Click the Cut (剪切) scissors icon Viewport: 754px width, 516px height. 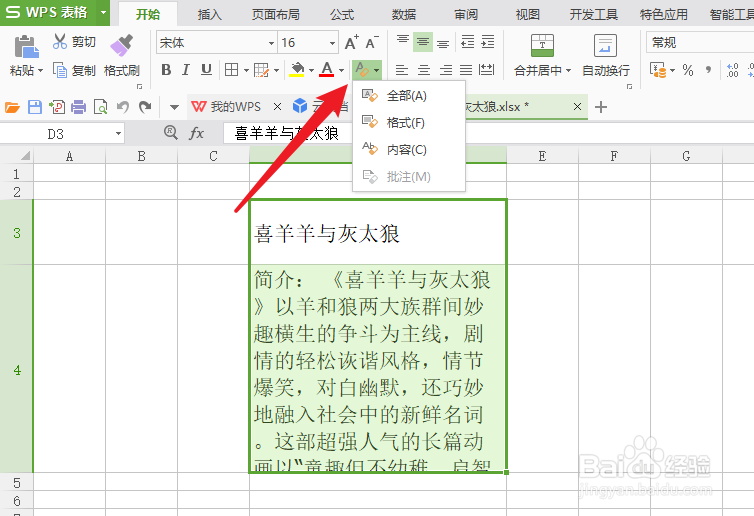pyautogui.click(x=60, y=42)
